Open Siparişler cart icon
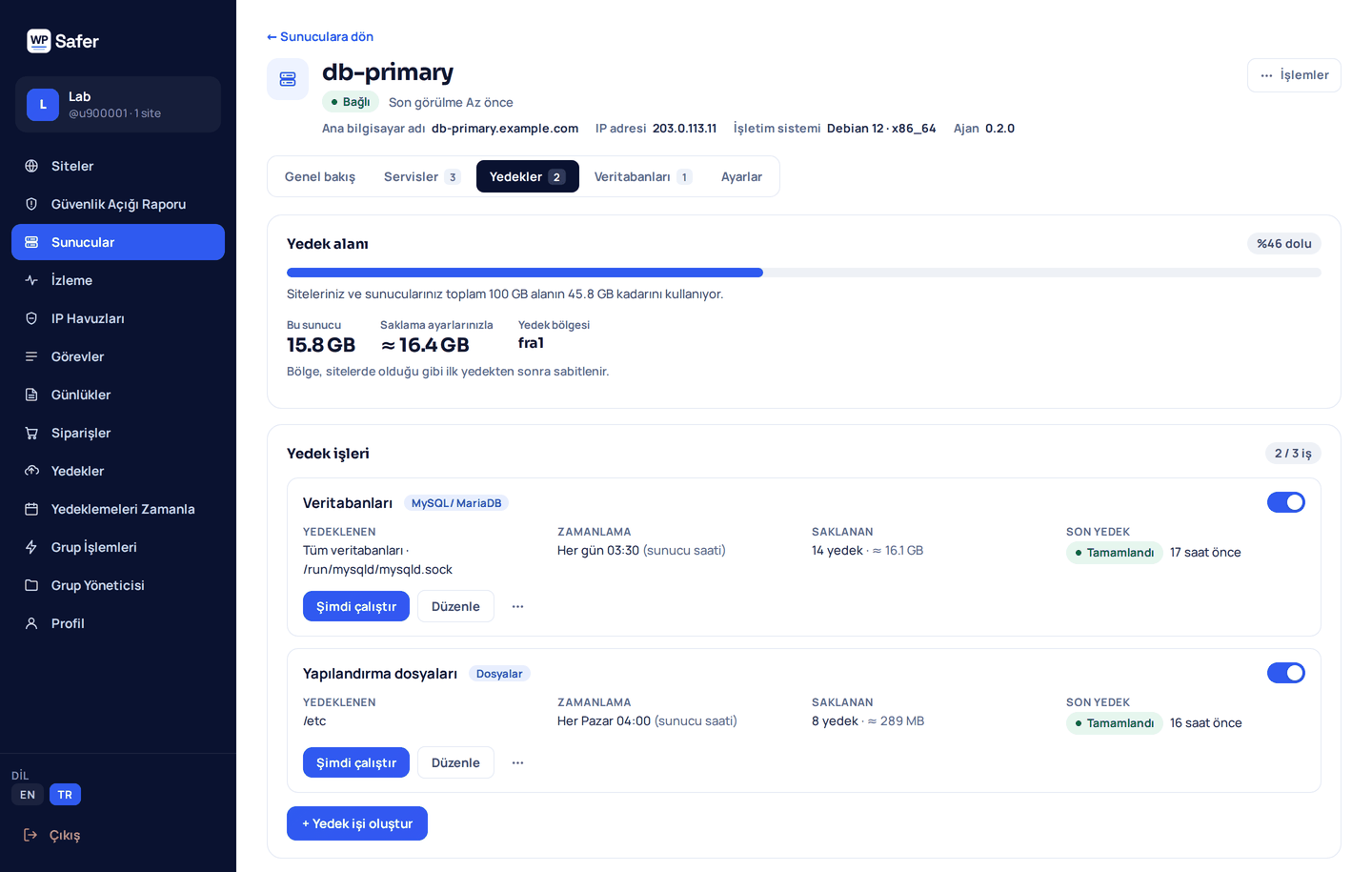 pos(31,433)
